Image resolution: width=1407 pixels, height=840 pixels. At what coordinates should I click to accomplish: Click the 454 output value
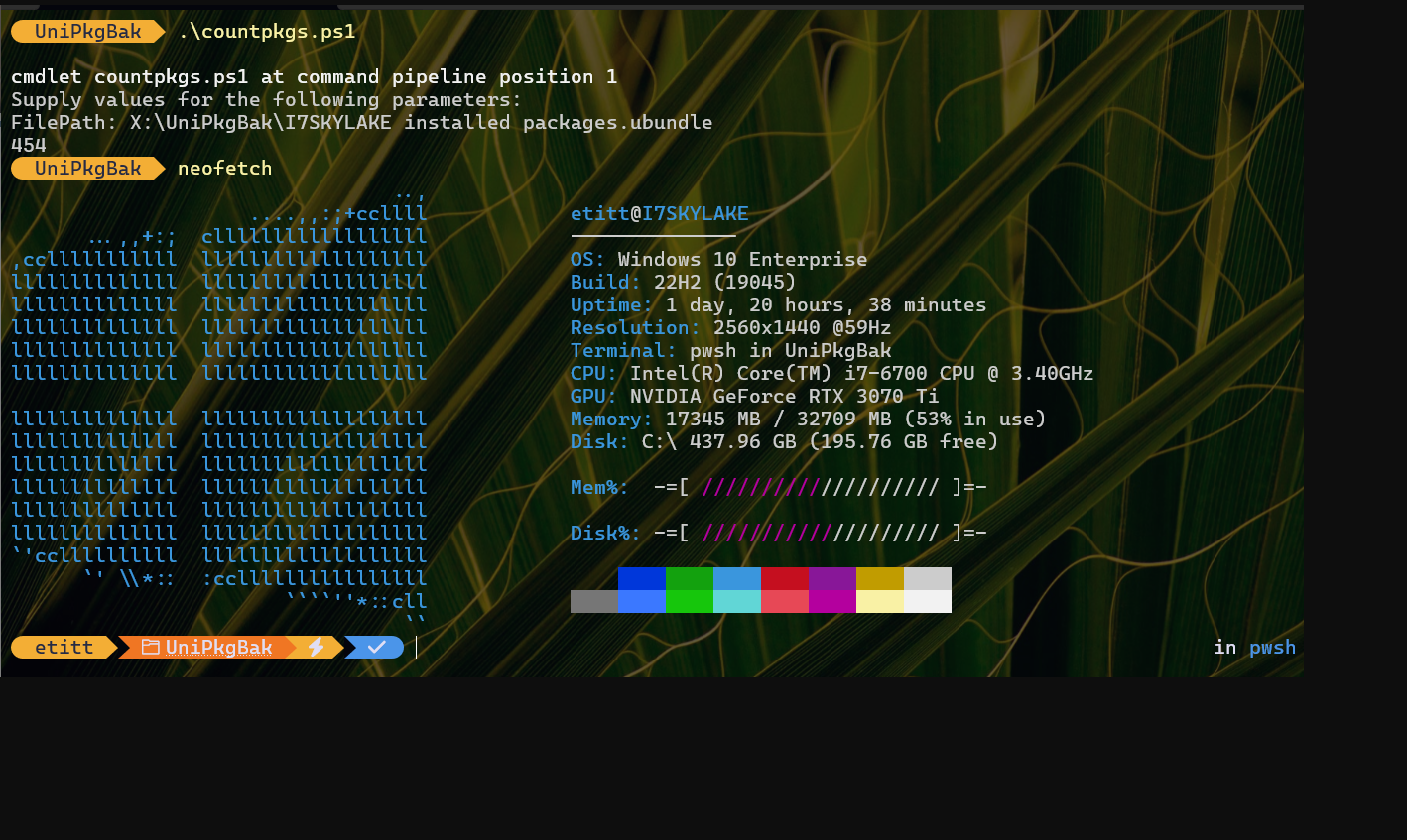click(x=29, y=145)
